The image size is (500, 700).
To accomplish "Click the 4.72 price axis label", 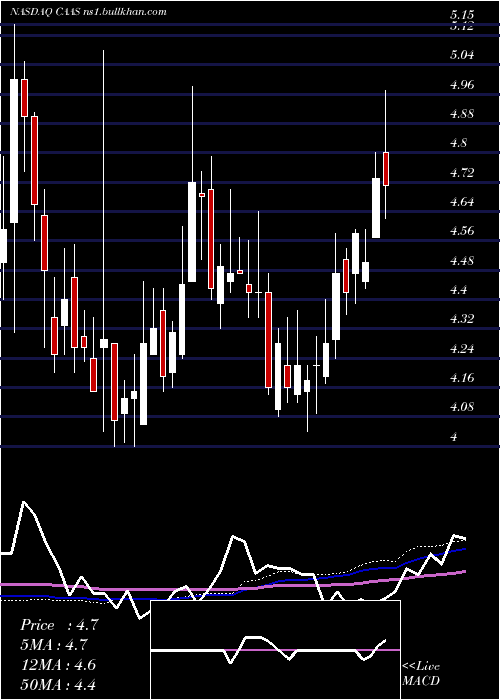I will (x=462, y=173).
